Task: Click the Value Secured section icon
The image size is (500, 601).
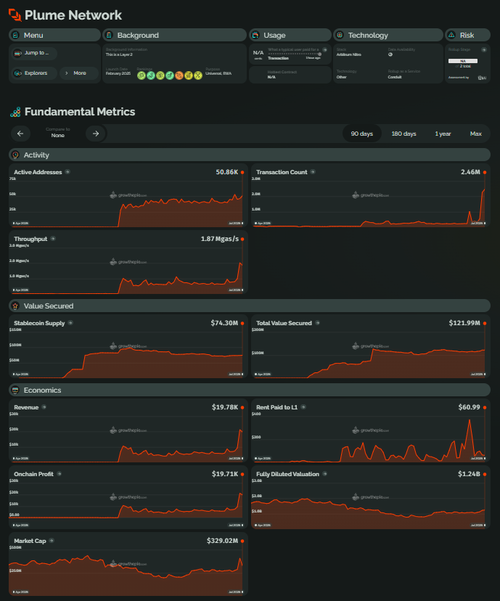Action: pyautogui.click(x=15, y=306)
